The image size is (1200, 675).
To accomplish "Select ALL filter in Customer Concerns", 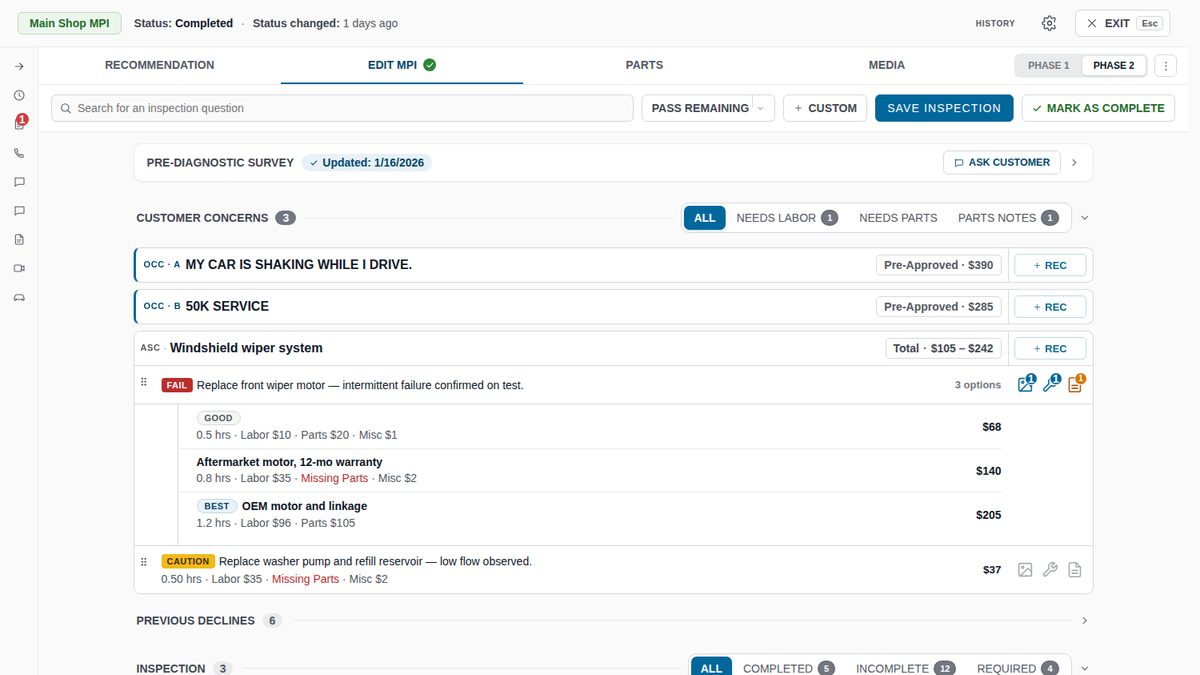I will (x=705, y=218).
